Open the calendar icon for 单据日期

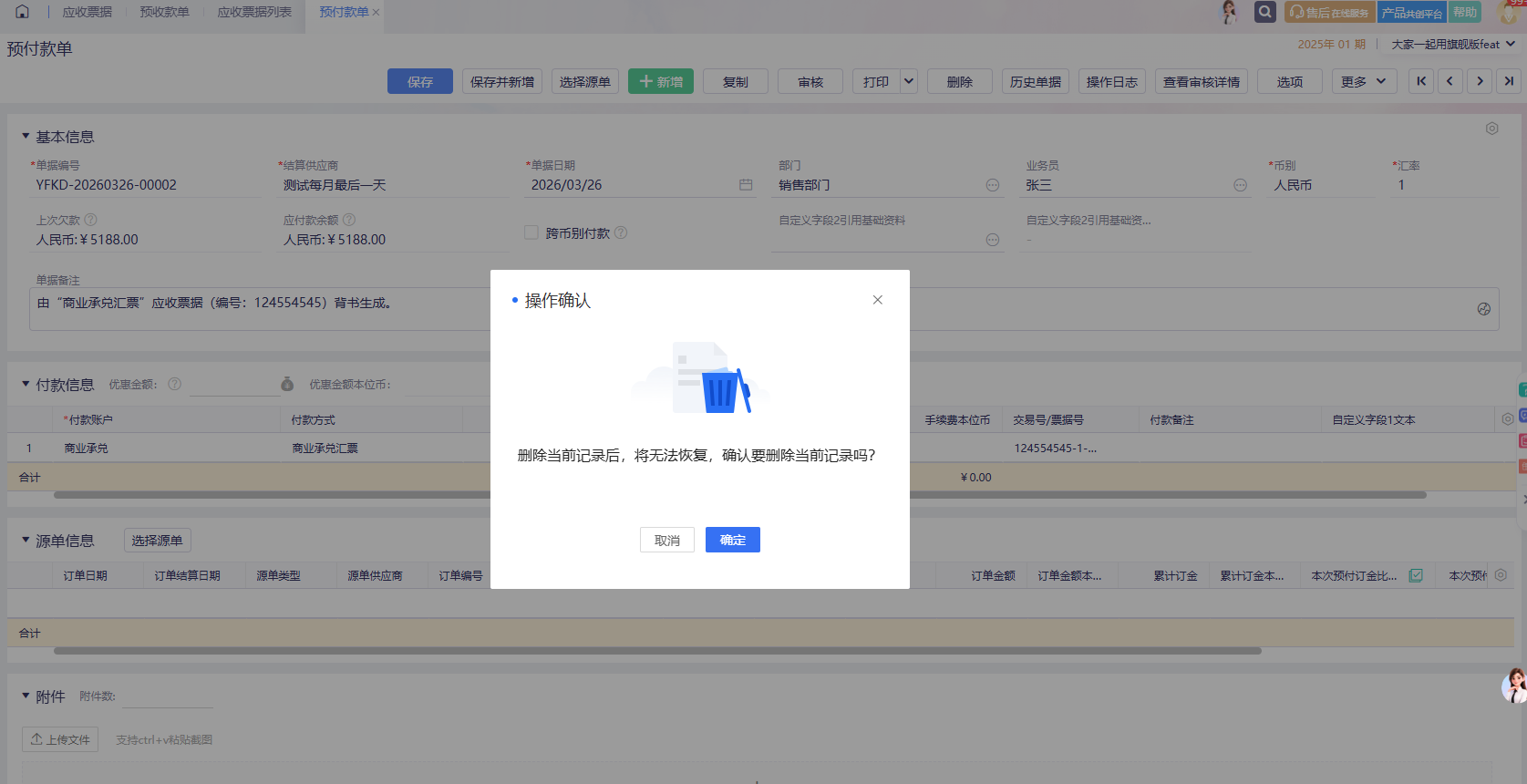[x=746, y=185]
